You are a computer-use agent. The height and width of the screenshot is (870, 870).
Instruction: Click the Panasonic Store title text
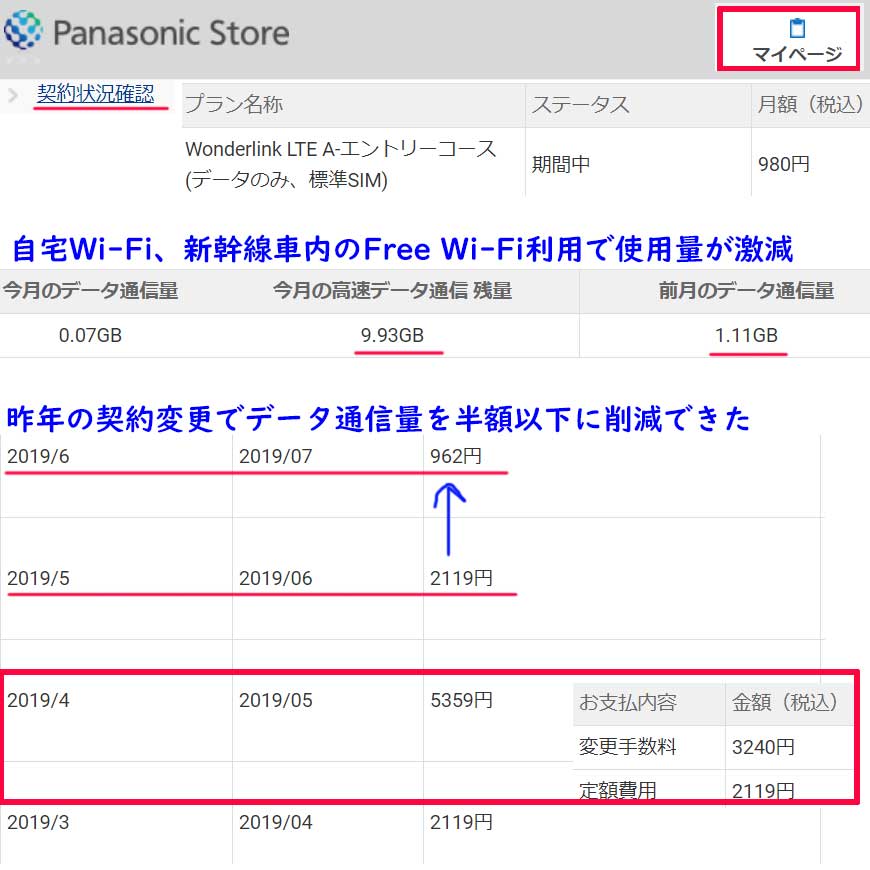pyautogui.click(x=171, y=33)
